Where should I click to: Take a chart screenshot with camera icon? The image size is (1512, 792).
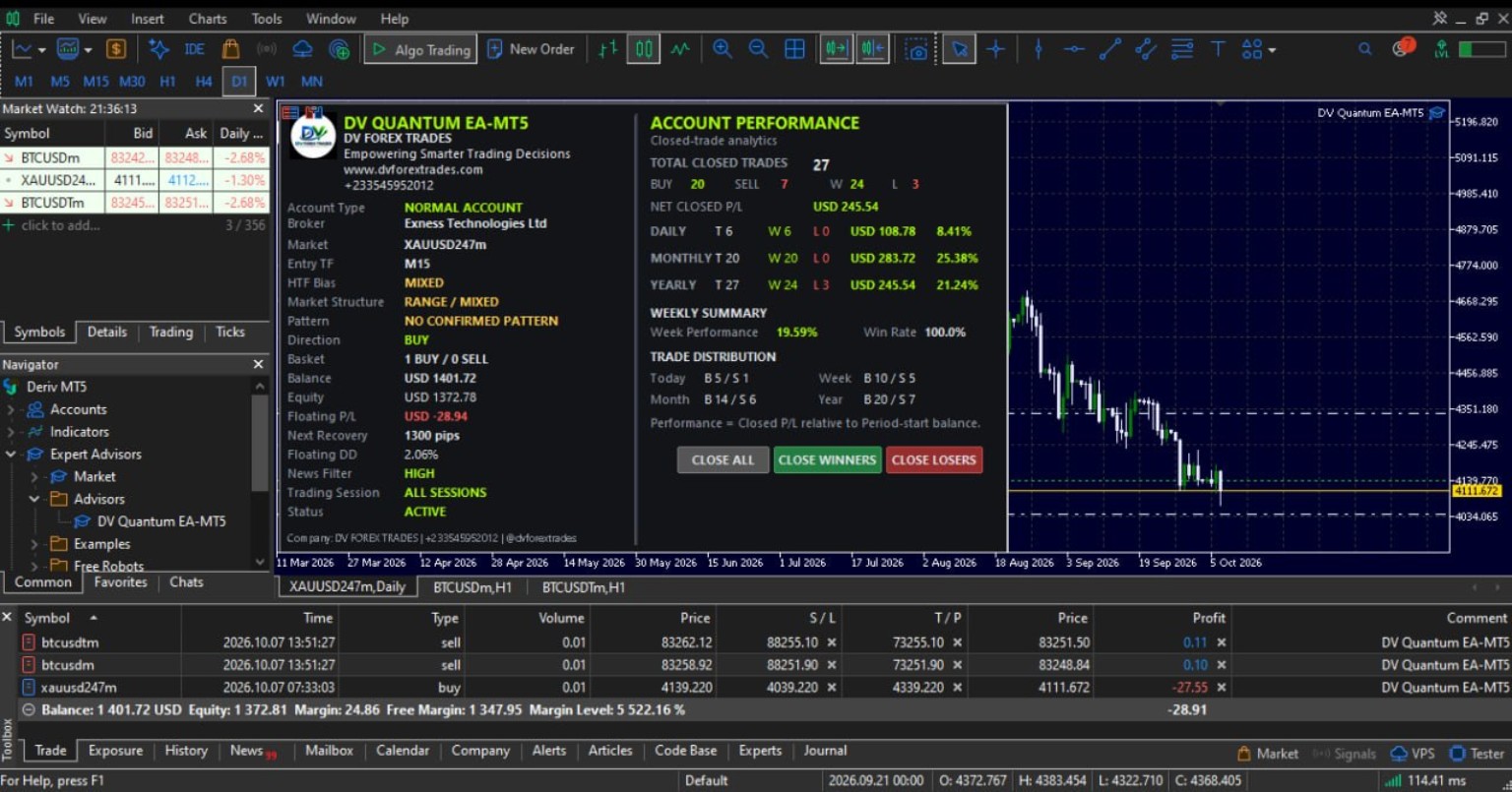tap(917, 49)
